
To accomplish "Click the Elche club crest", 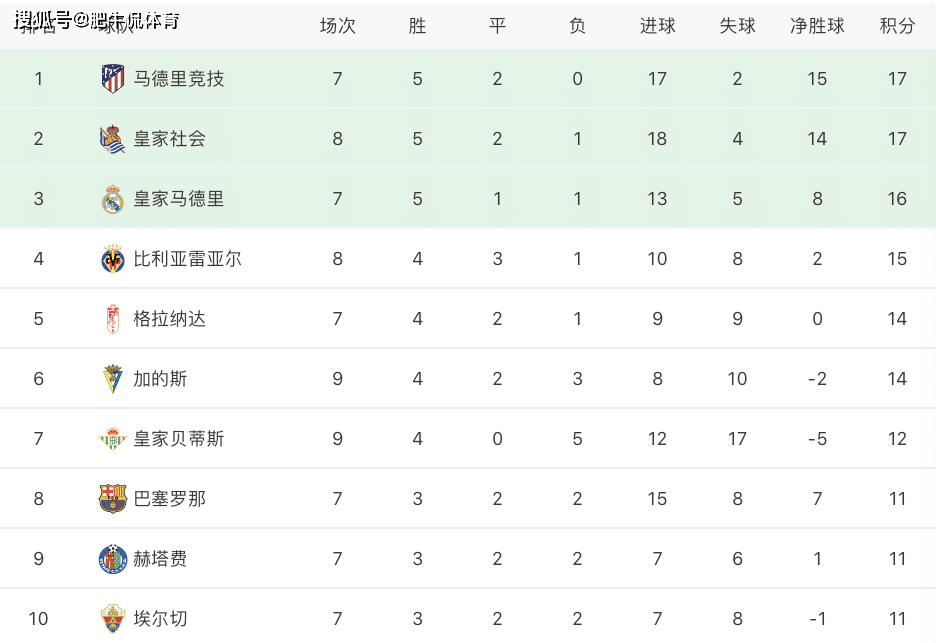I will (x=113, y=619).
